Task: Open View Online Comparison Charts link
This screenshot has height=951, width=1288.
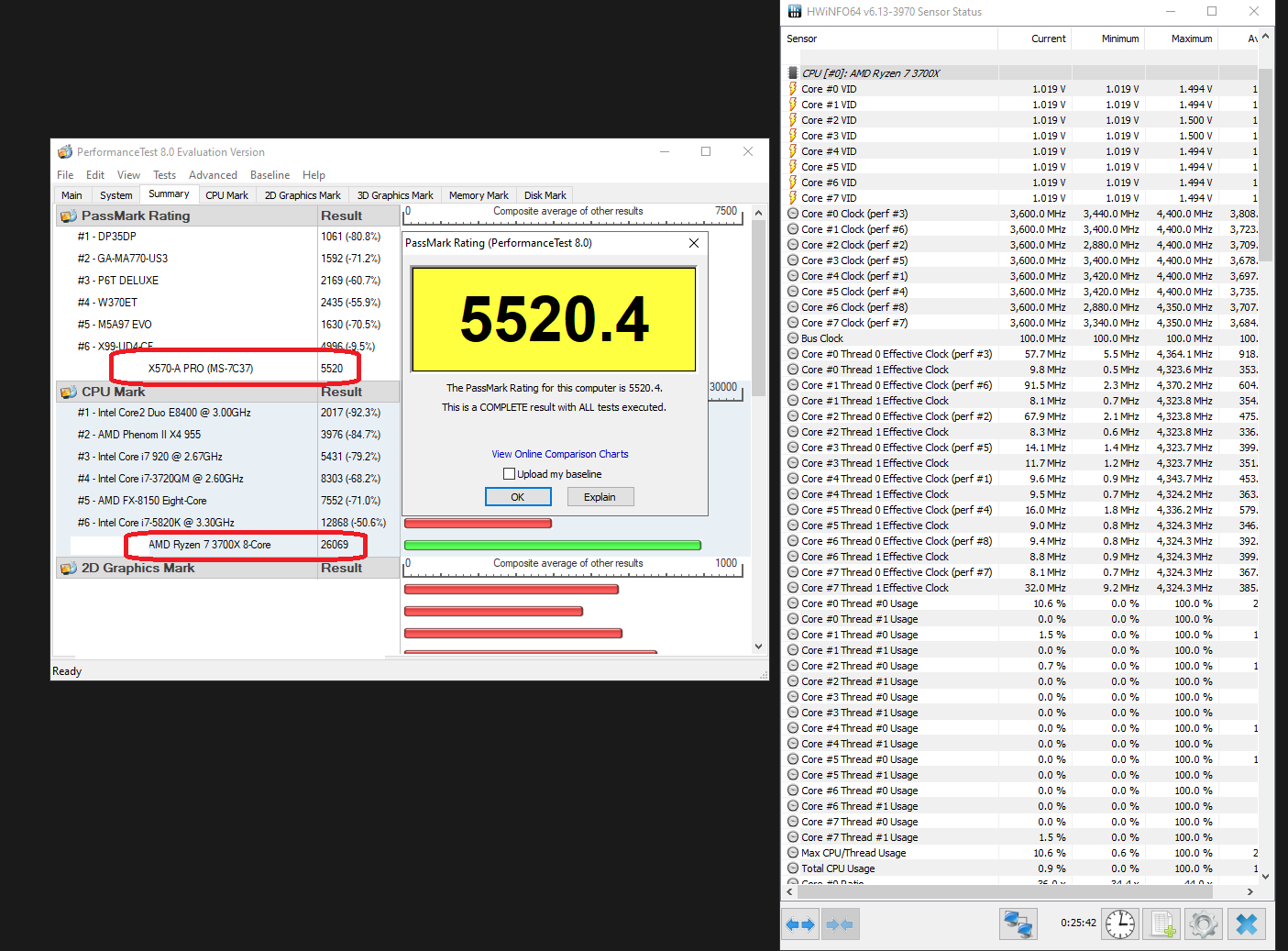Action: coord(560,454)
